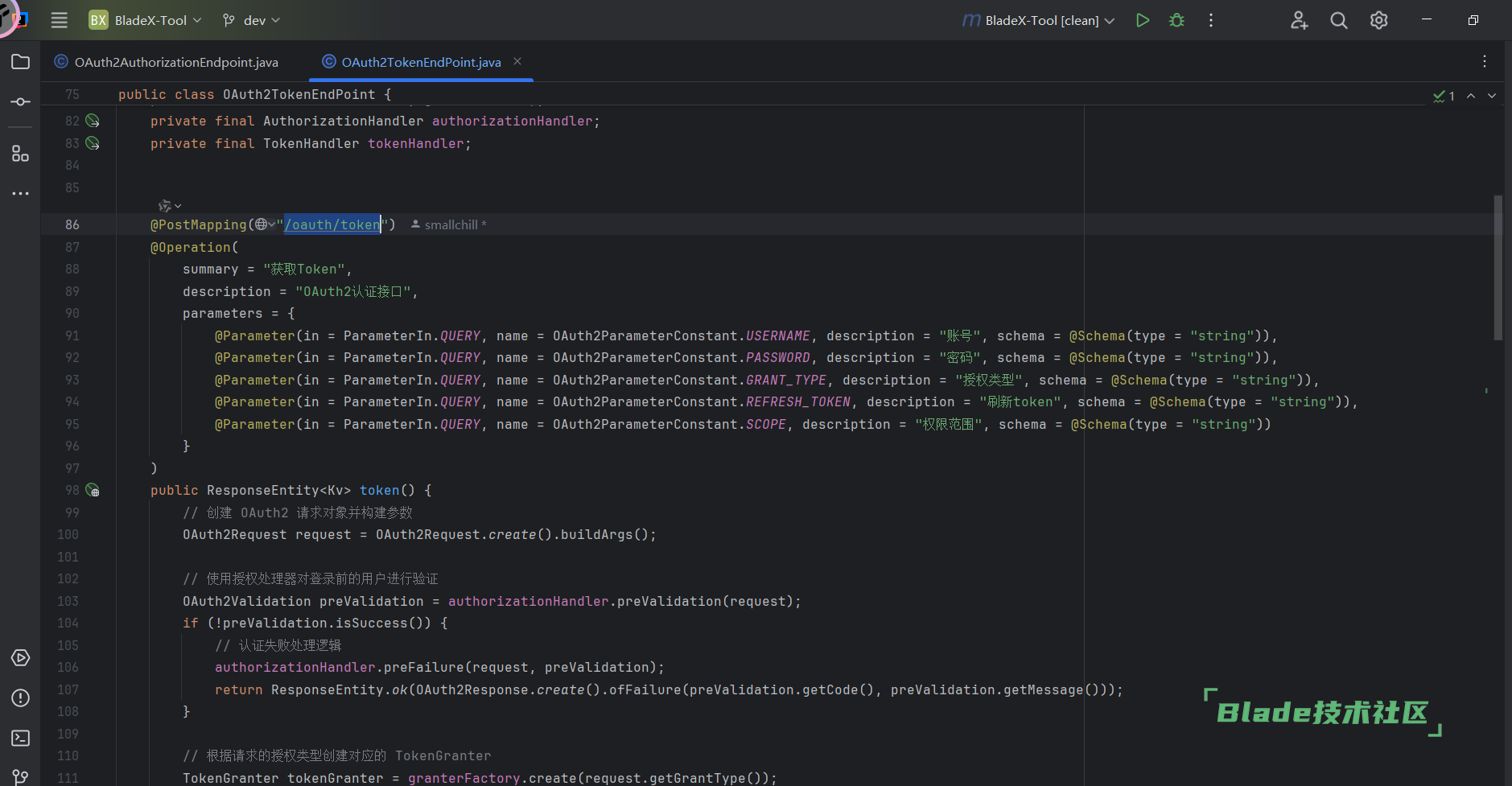
Task: Click the "获取Token" summary string
Action: [x=303, y=269]
